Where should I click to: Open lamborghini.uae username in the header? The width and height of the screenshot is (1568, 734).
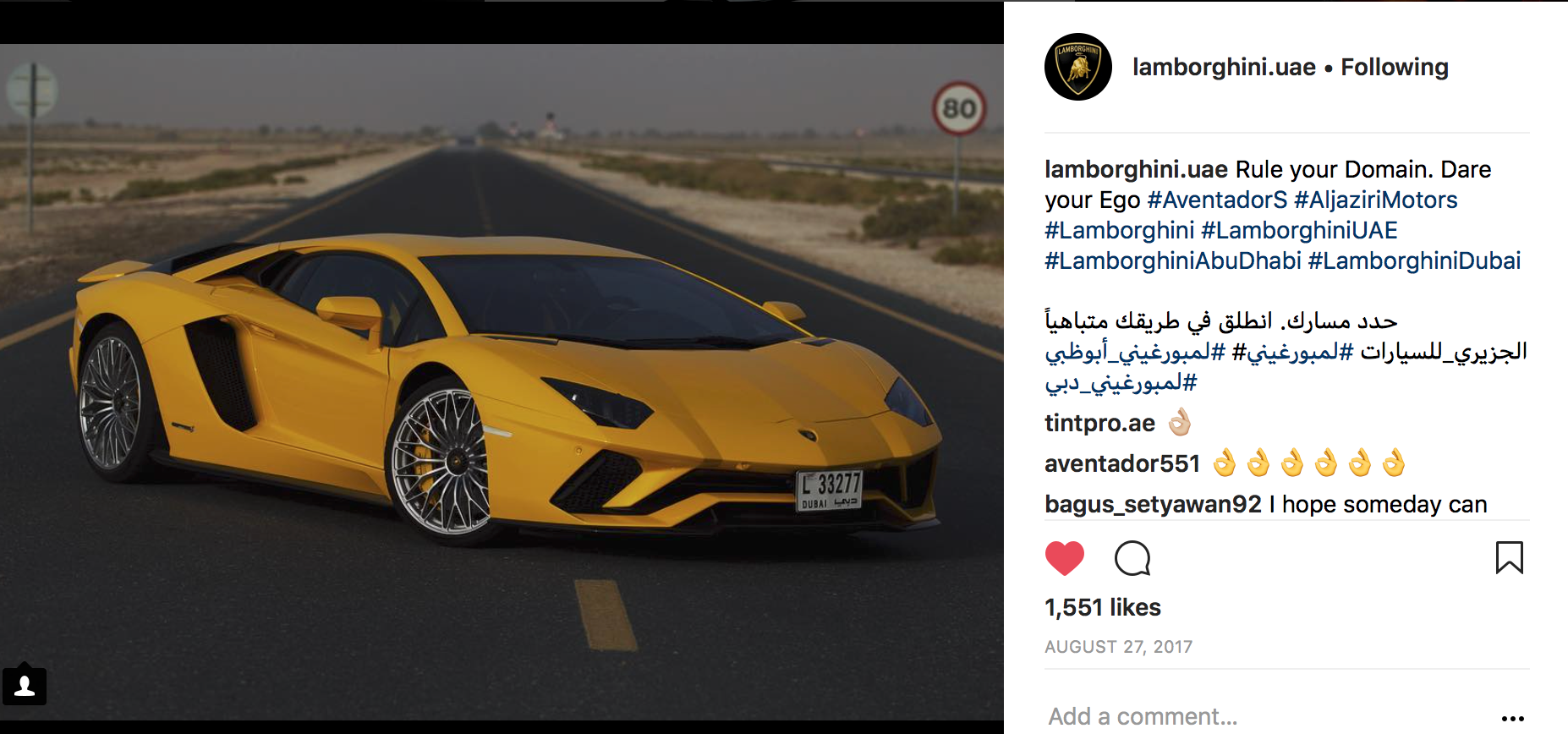point(1224,67)
